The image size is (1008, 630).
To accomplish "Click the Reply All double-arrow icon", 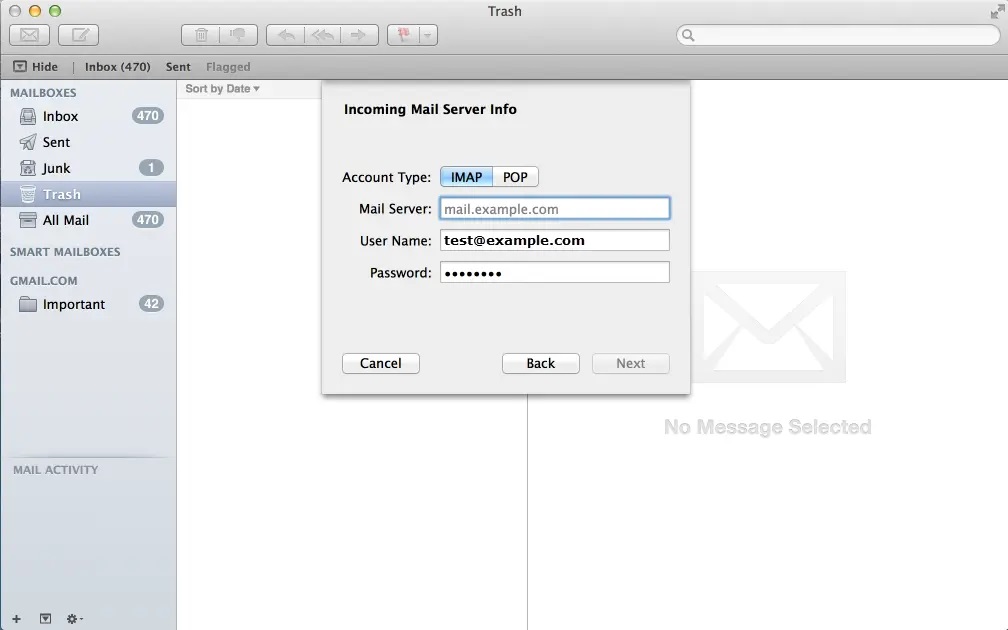I will (322, 35).
